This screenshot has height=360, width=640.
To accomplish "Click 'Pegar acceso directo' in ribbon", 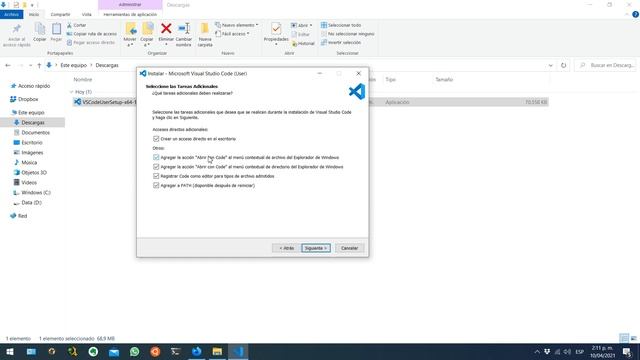I will click(x=91, y=42).
